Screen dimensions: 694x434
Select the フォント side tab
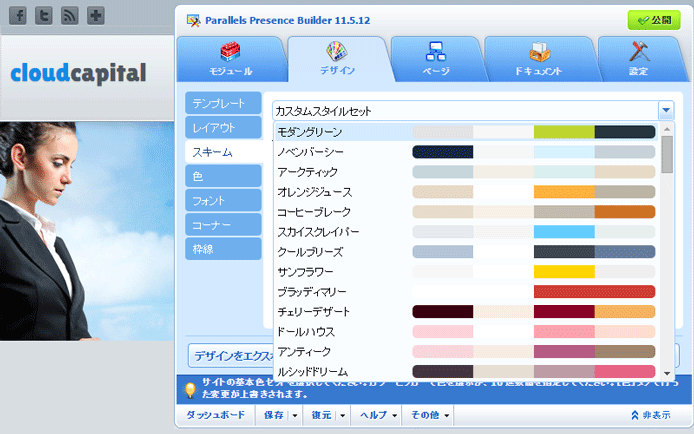coord(221,201)
